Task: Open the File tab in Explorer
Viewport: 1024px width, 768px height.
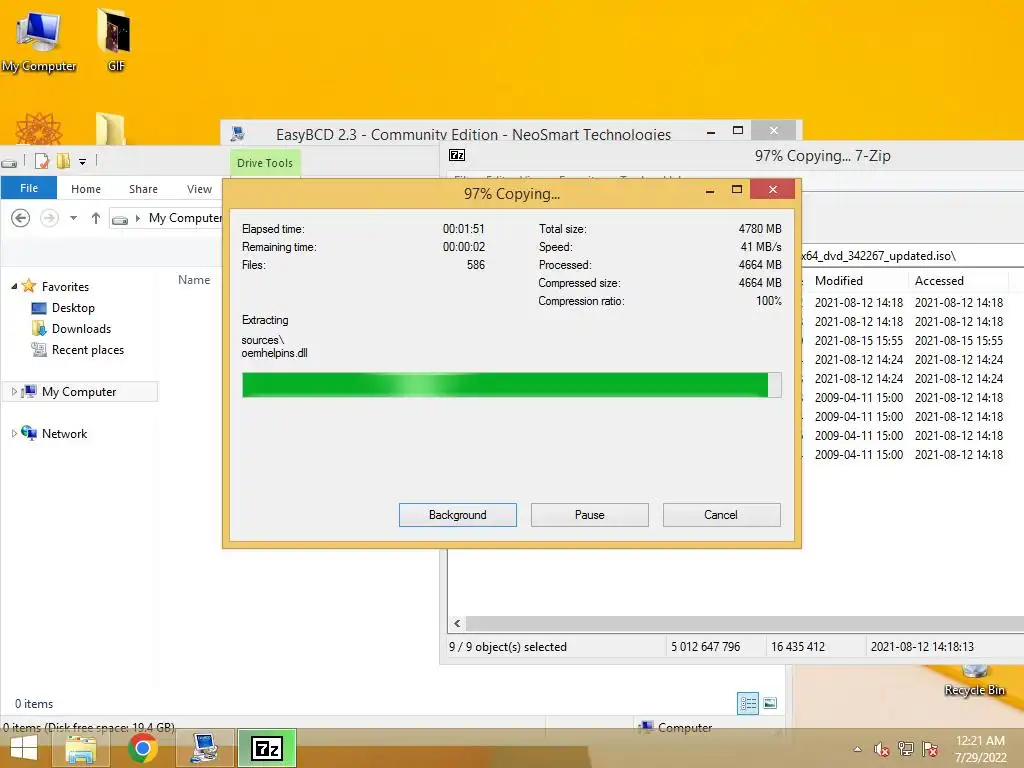Action: coord(29,188)
